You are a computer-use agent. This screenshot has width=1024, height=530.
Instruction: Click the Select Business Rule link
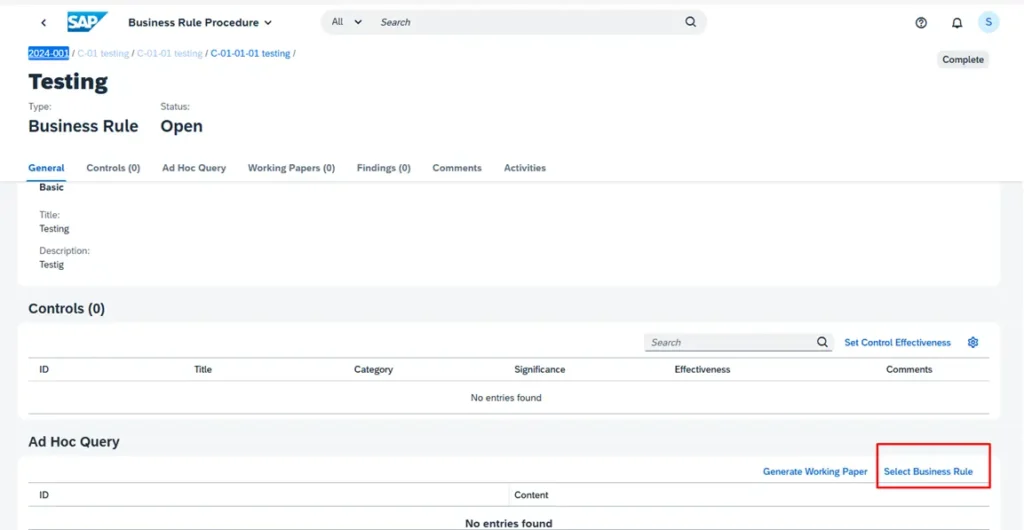[x=928, y=471]
